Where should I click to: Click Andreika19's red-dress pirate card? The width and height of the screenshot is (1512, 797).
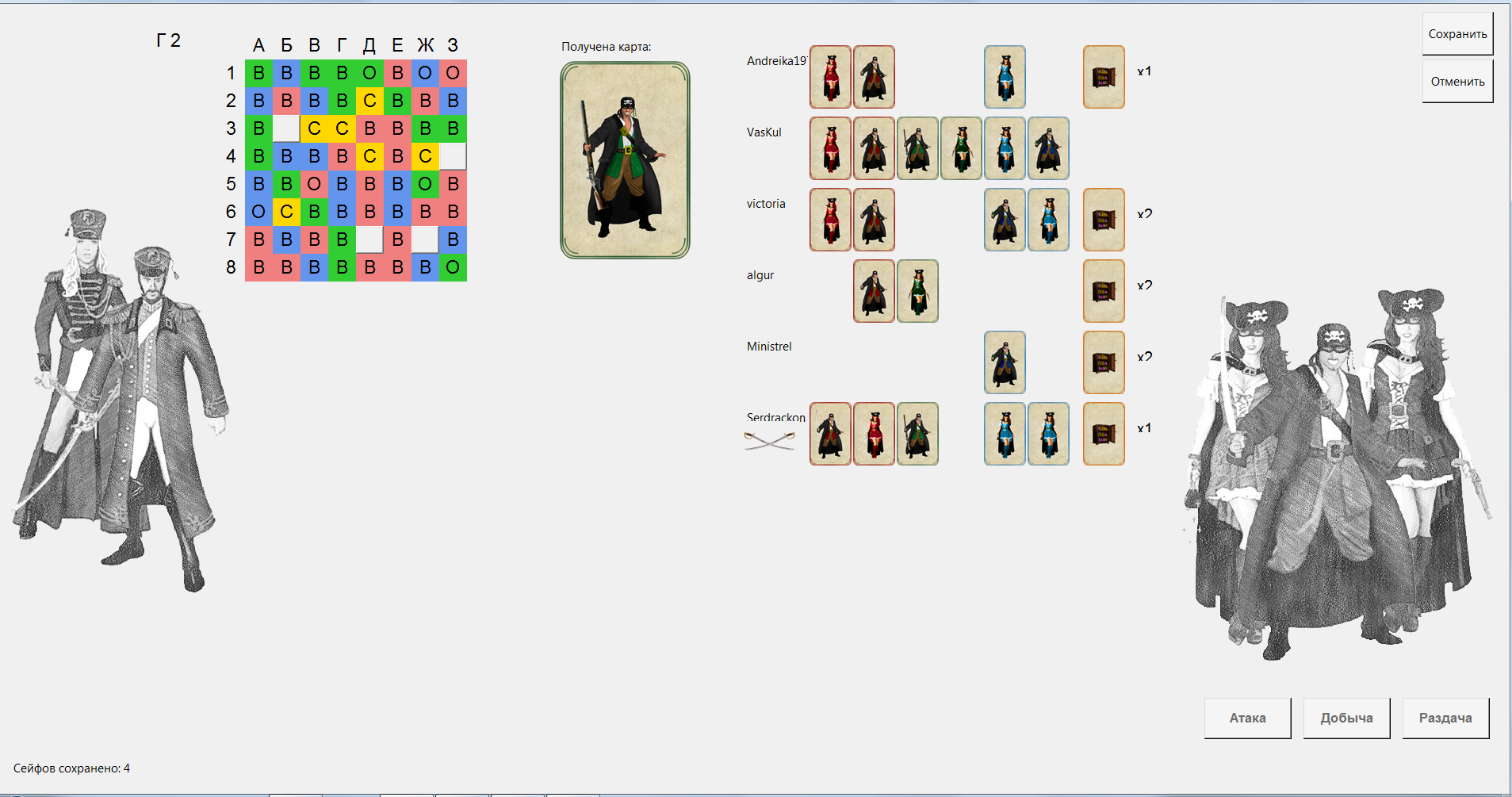pos(830,77)
